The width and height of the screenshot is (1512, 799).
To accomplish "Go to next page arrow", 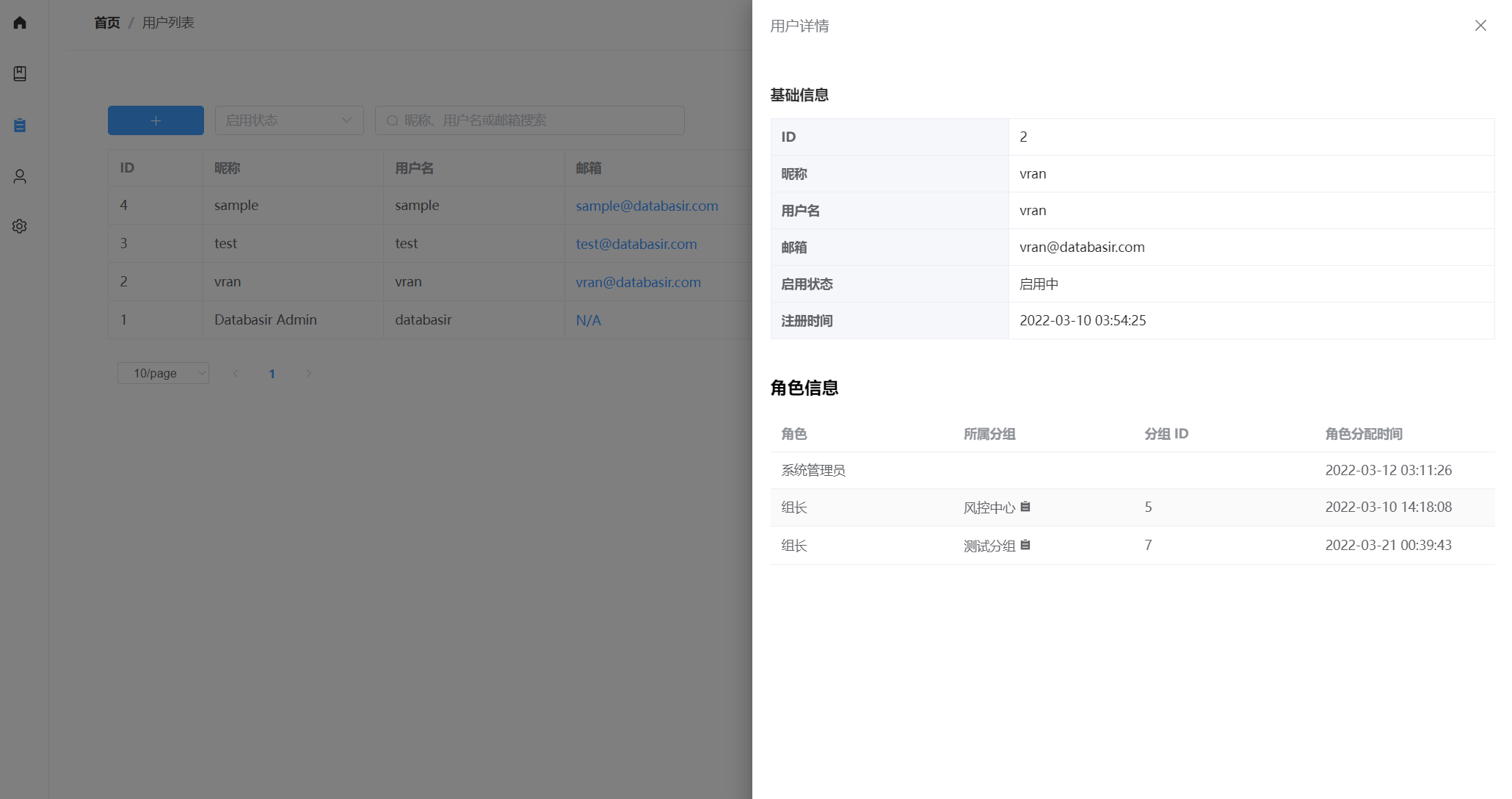I will pos(308,374).
